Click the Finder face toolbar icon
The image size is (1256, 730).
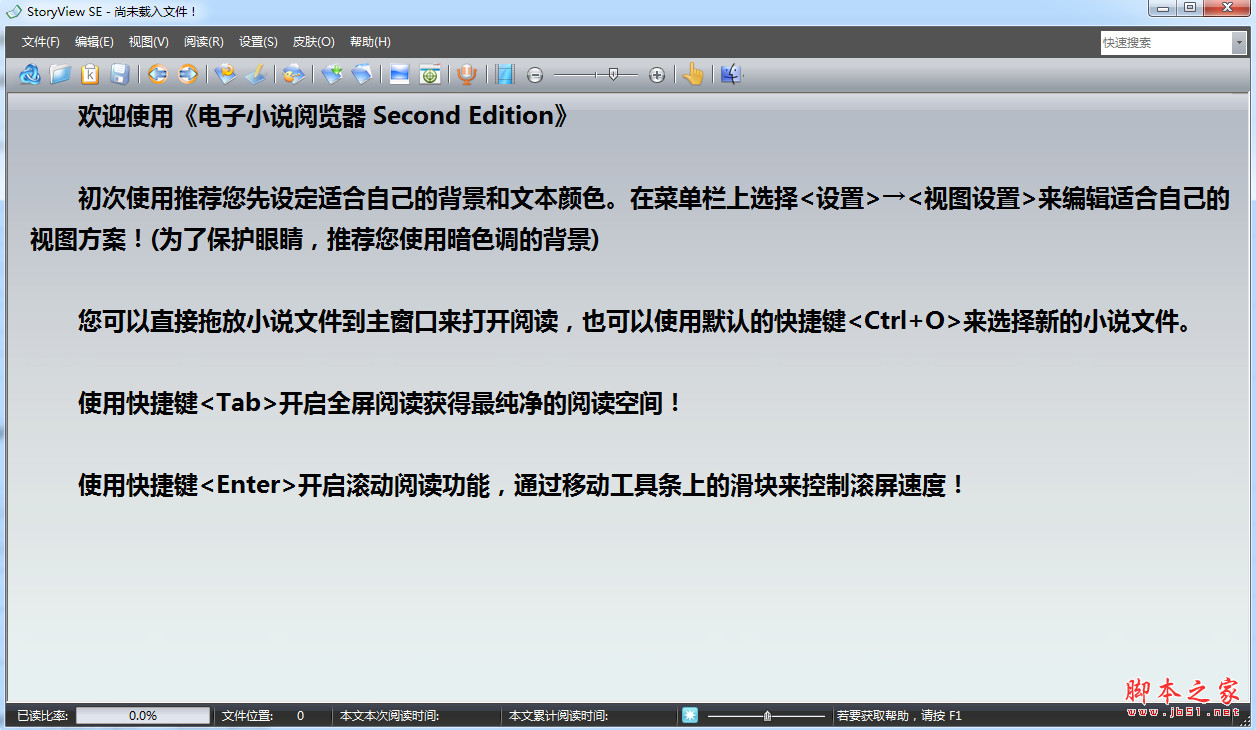(x=730, y=74)
